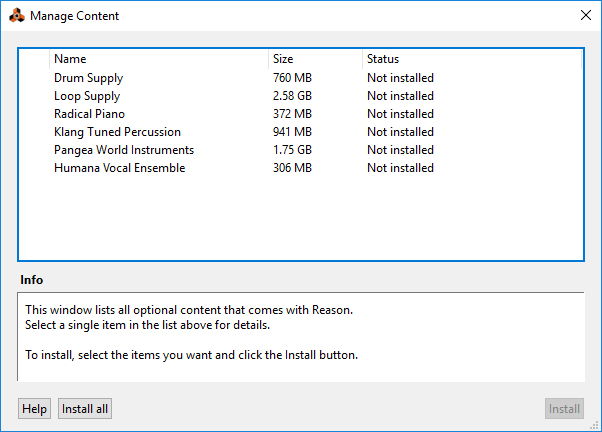602x432 pixels.
Task: Open Help for content management
Action: 35,408
